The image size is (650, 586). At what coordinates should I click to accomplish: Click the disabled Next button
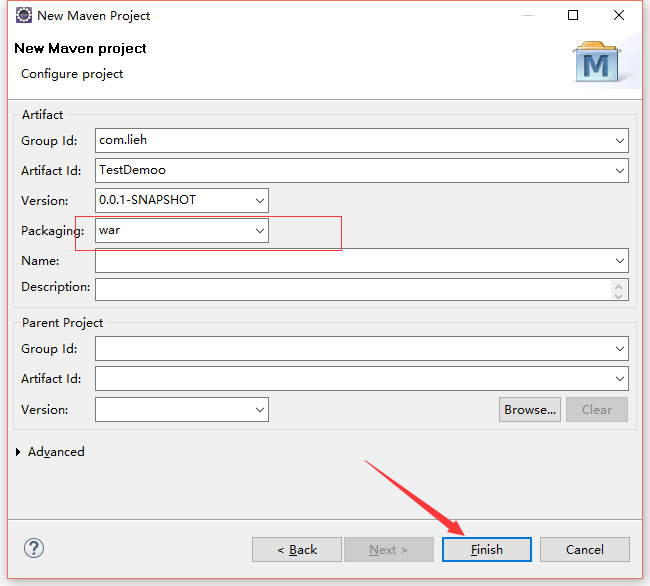point(388,550)
